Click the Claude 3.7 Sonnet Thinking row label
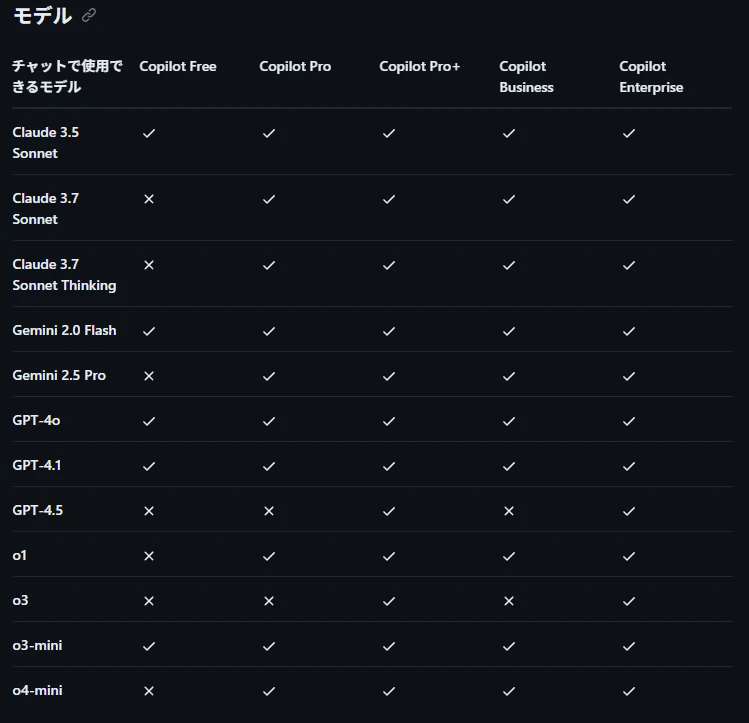 point(64,275)
